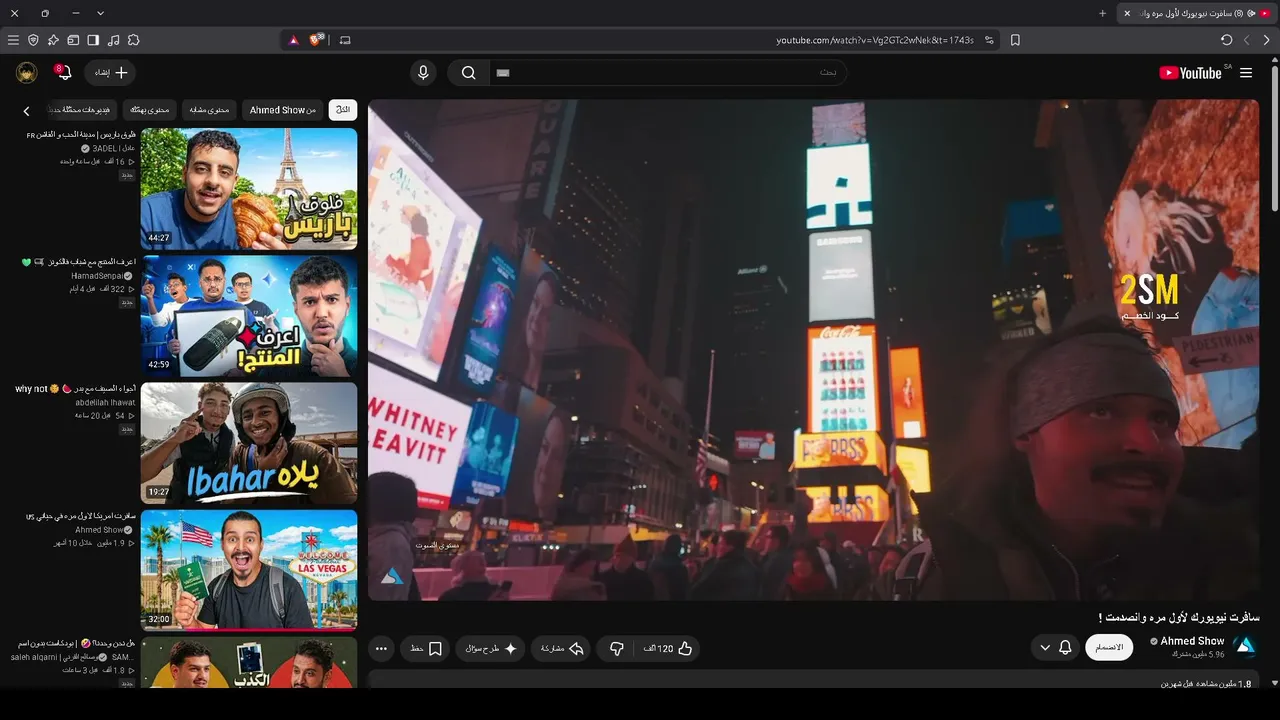This screenshot has width=1280, height=720.
Task: Open the media music note control
Action: point(113,40)
